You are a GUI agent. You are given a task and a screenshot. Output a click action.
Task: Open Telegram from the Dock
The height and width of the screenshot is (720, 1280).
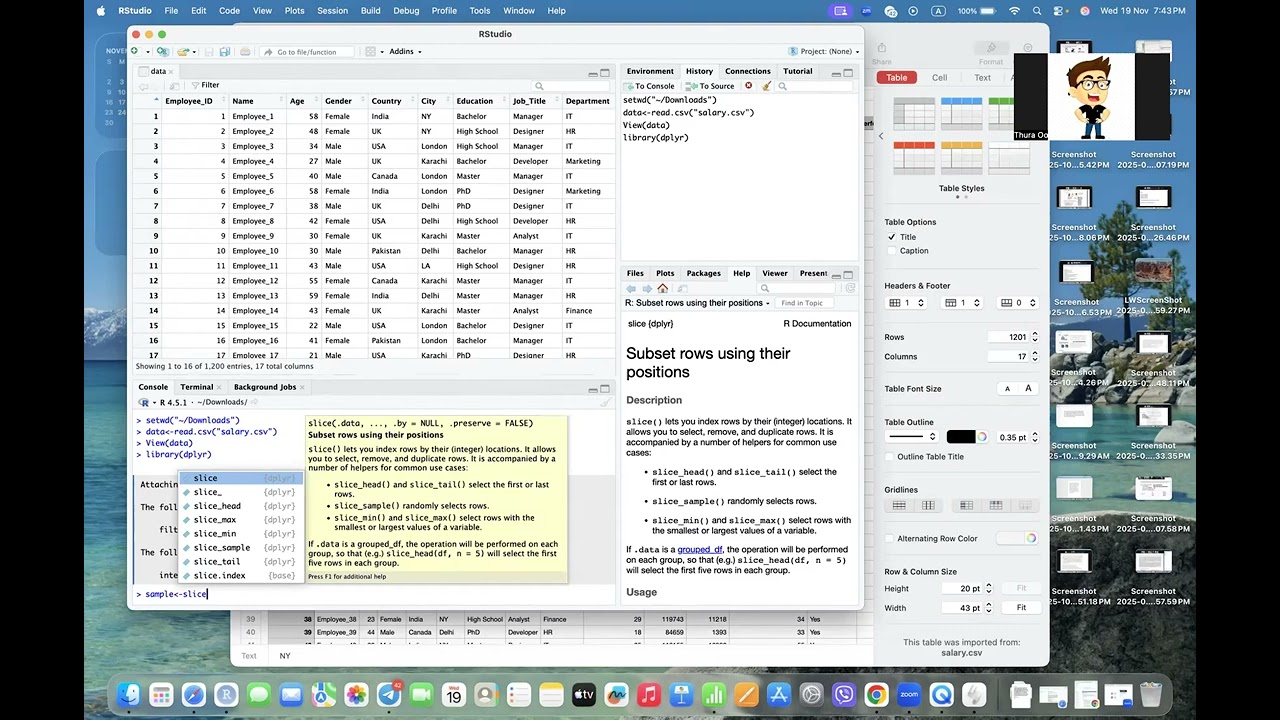click(389, 694)
